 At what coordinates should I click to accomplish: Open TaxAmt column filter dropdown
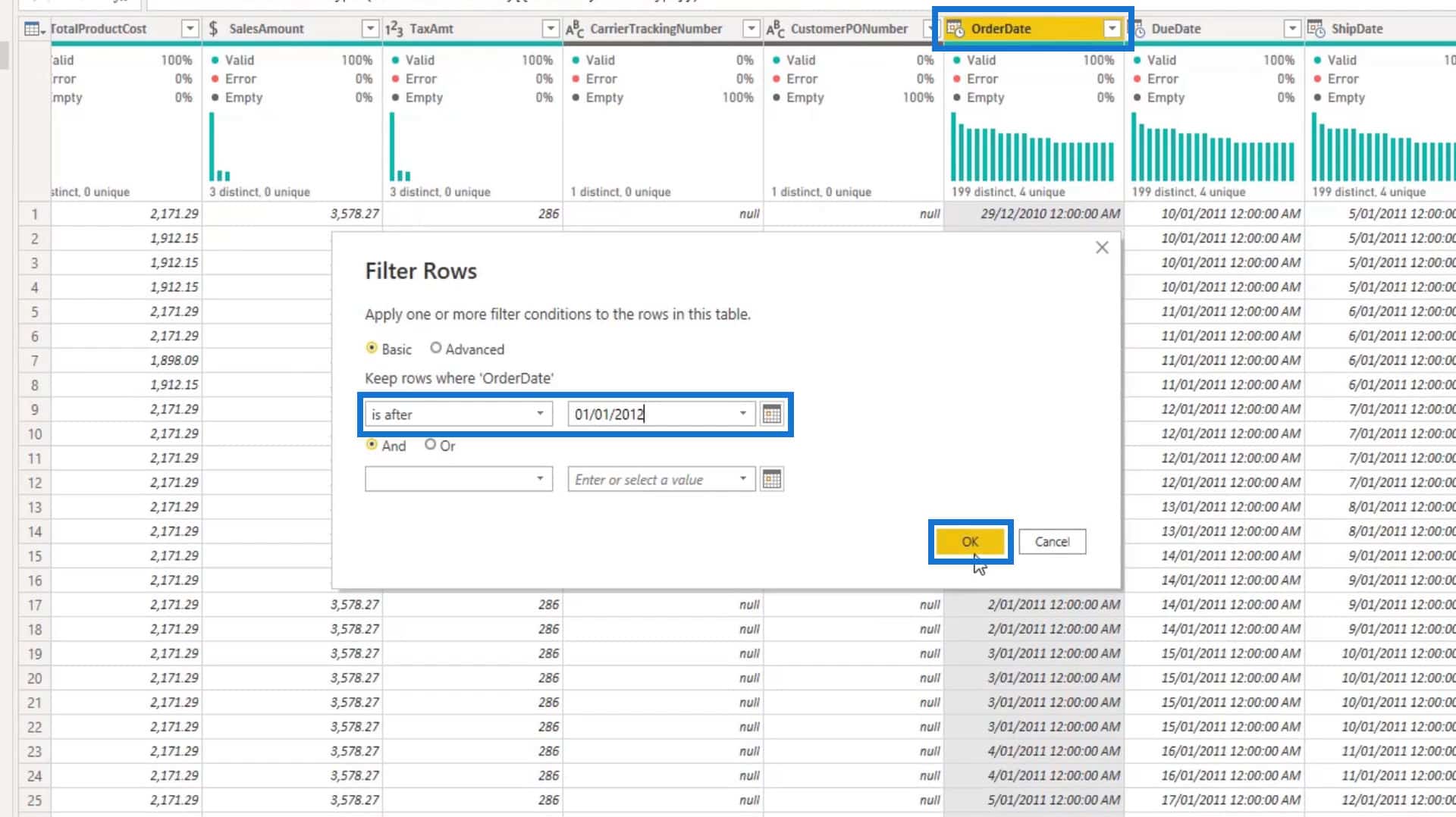(x=551, y=29)
